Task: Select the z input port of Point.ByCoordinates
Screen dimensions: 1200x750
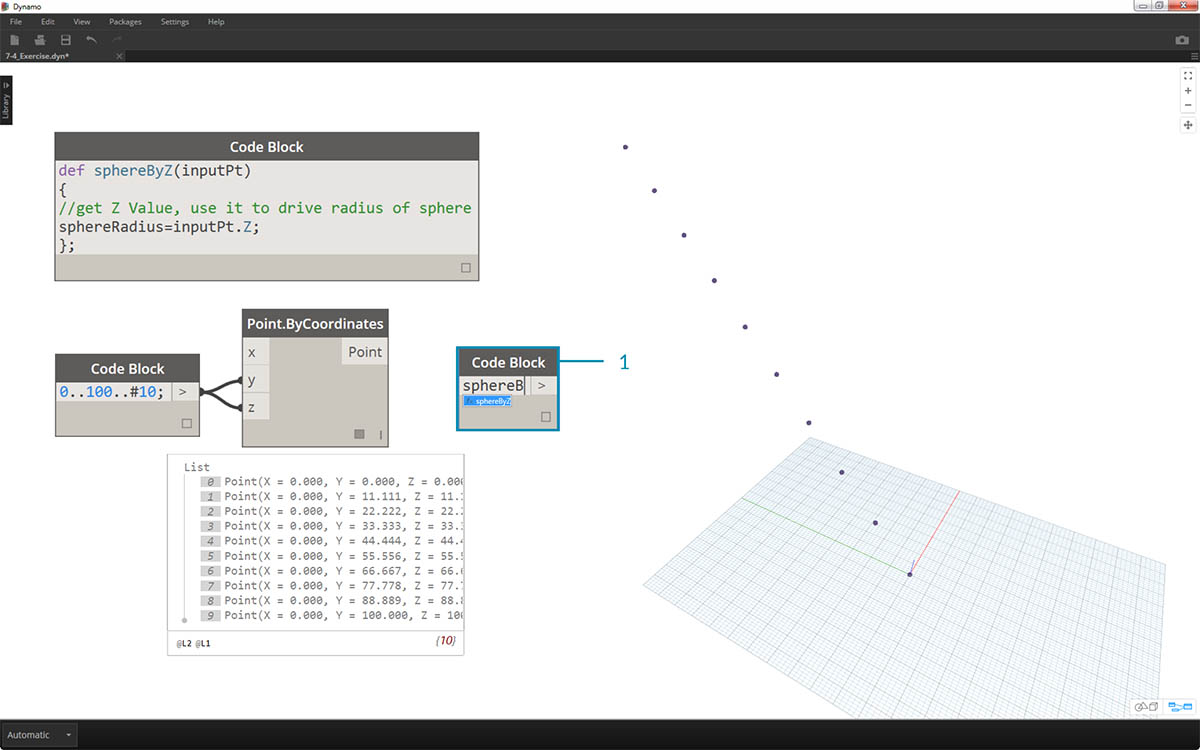Action: point(256,408)
